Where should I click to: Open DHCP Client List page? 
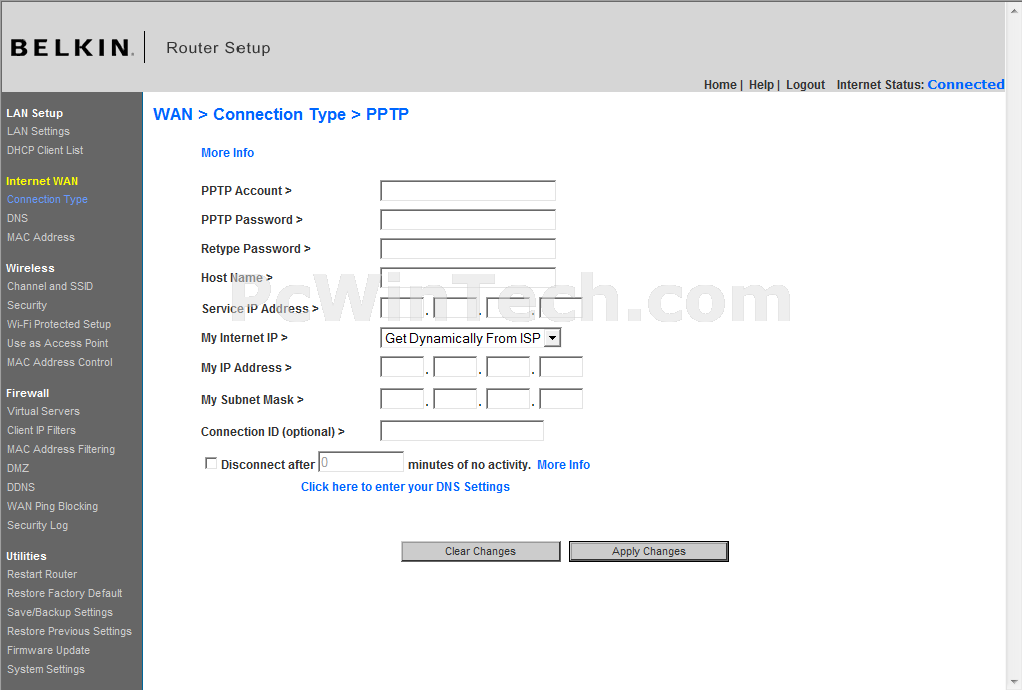pyautogui.click(x=45, y=151)
